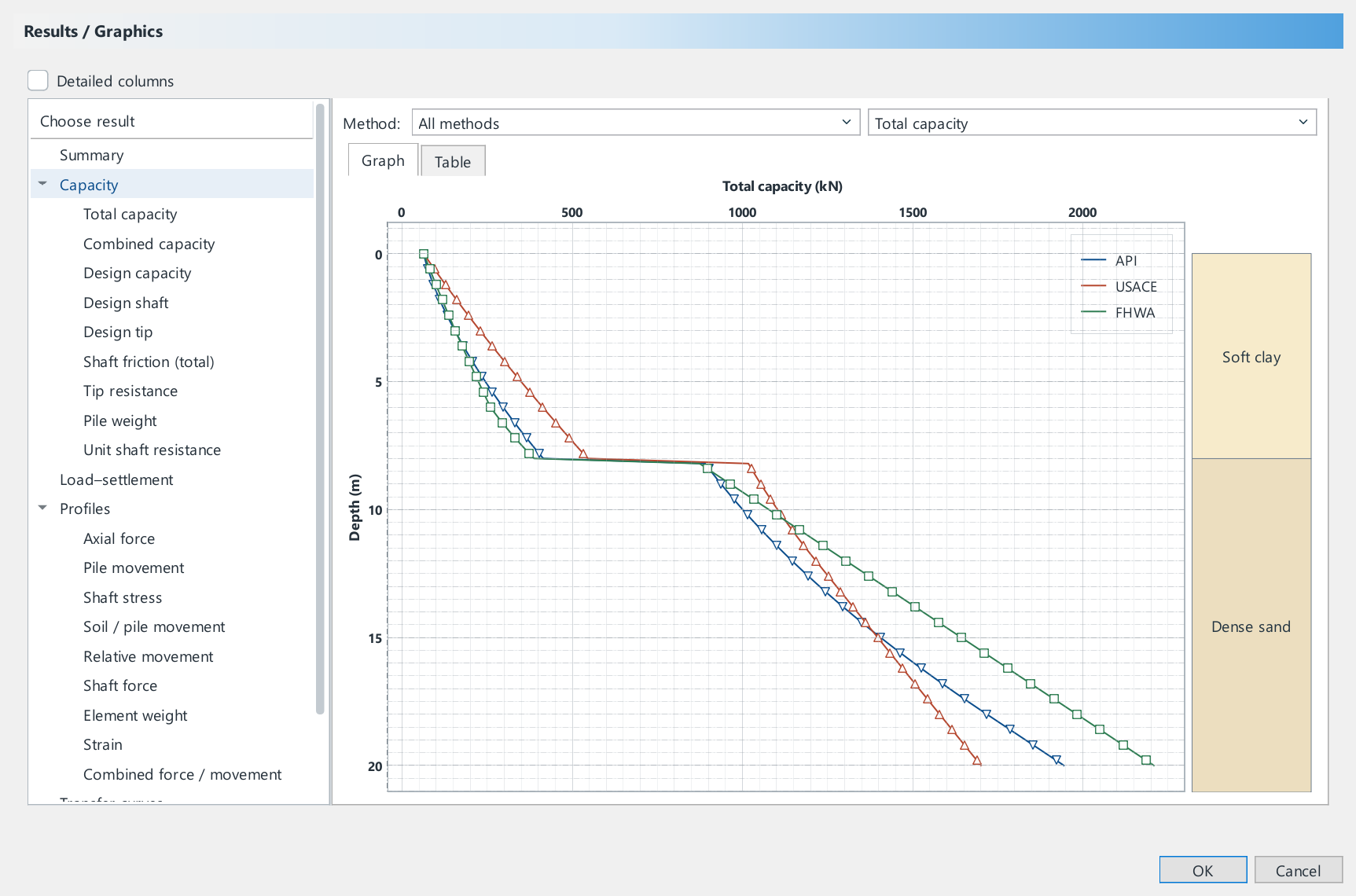Click the USACE legend entry
Image resolution: width=1356 pixels, height=896 pixels.
[1119, 286]
